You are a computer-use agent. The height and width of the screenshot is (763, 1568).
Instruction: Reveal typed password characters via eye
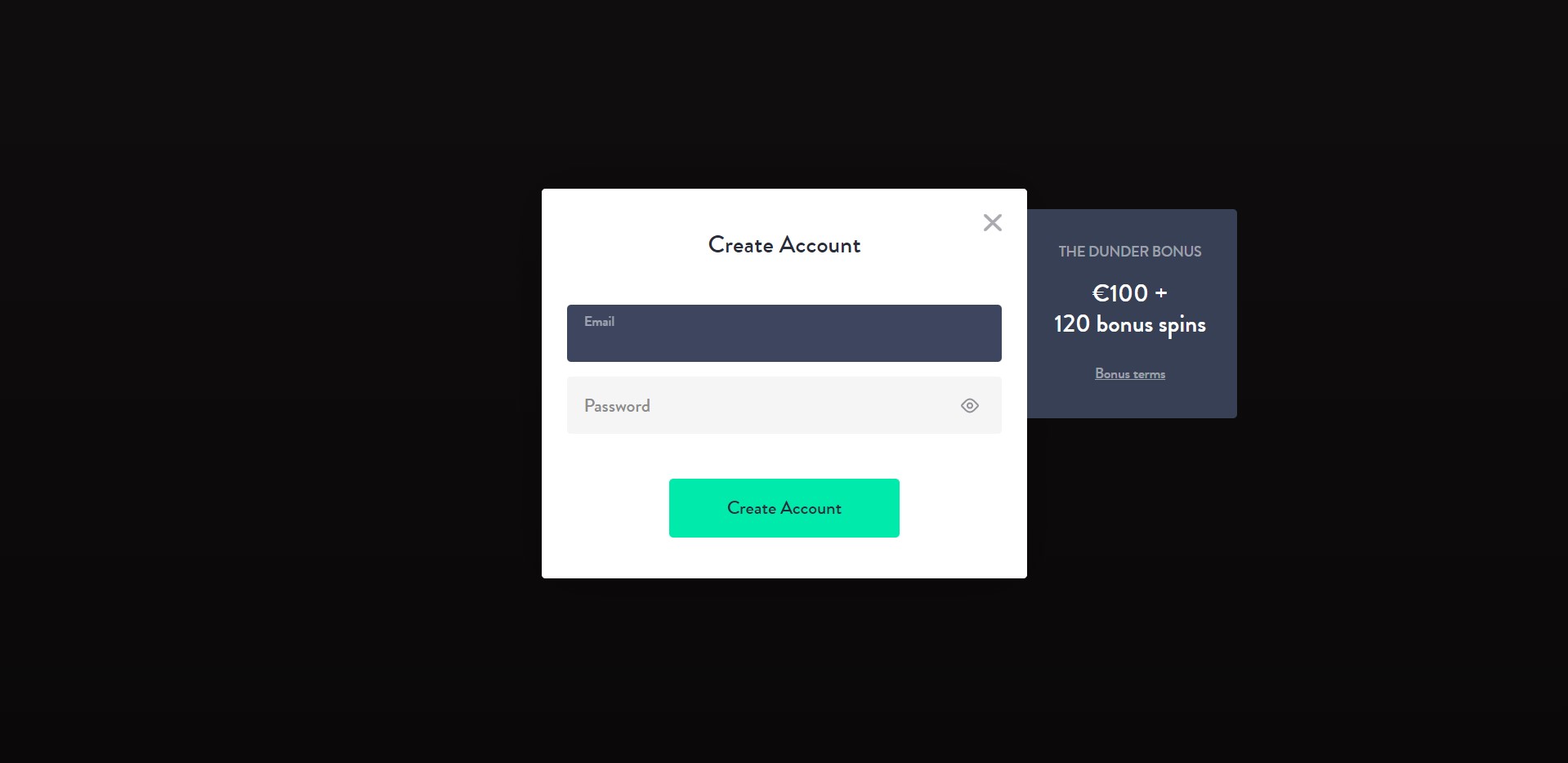click(970, 406)
